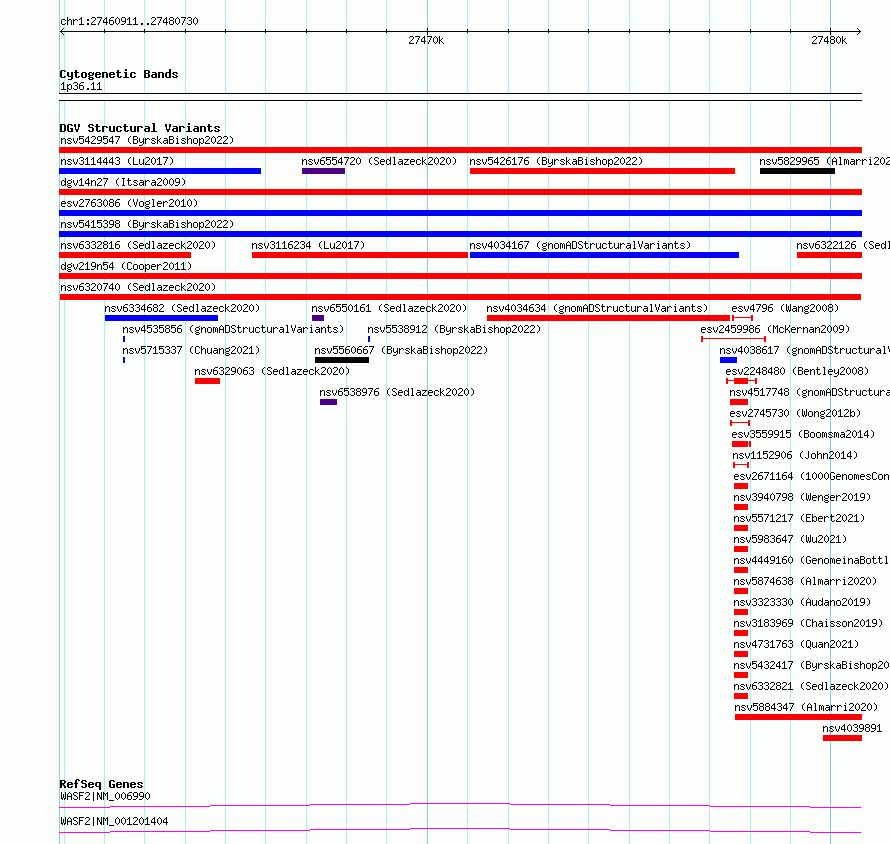
Task: Click the nsv5560667 black variant bar
Action: coord(342,360)
